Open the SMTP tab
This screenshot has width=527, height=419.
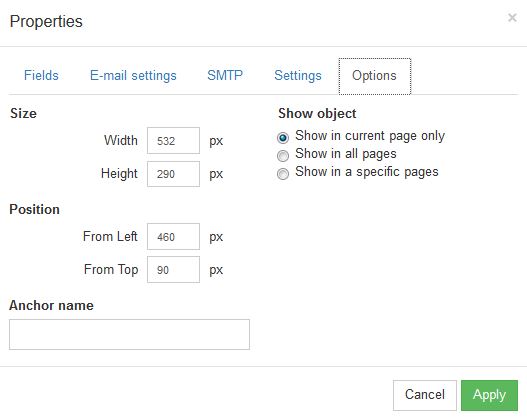[225, 76]
